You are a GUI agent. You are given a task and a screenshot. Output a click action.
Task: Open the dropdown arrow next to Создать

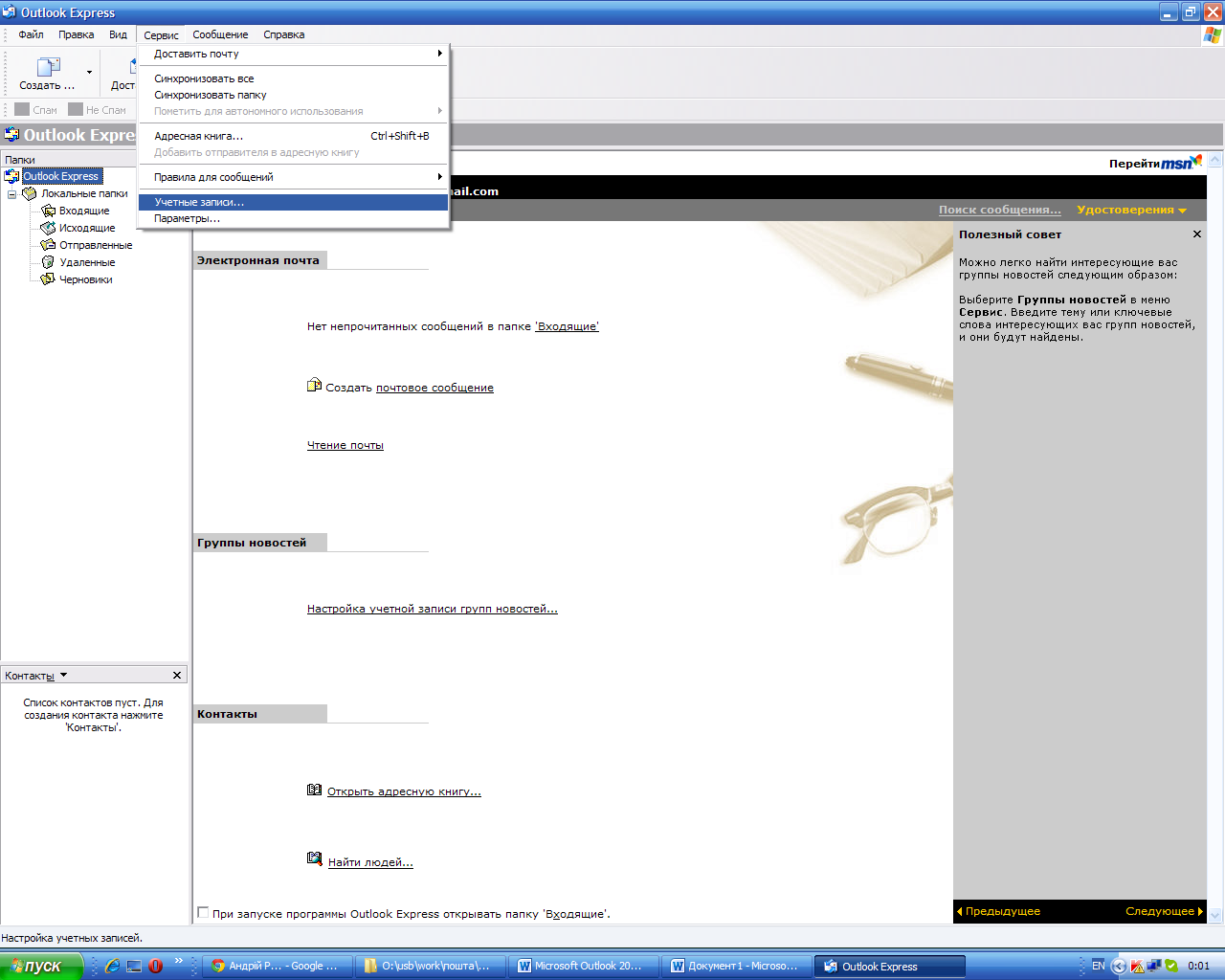pyautogui.click(x=90, y=73)
